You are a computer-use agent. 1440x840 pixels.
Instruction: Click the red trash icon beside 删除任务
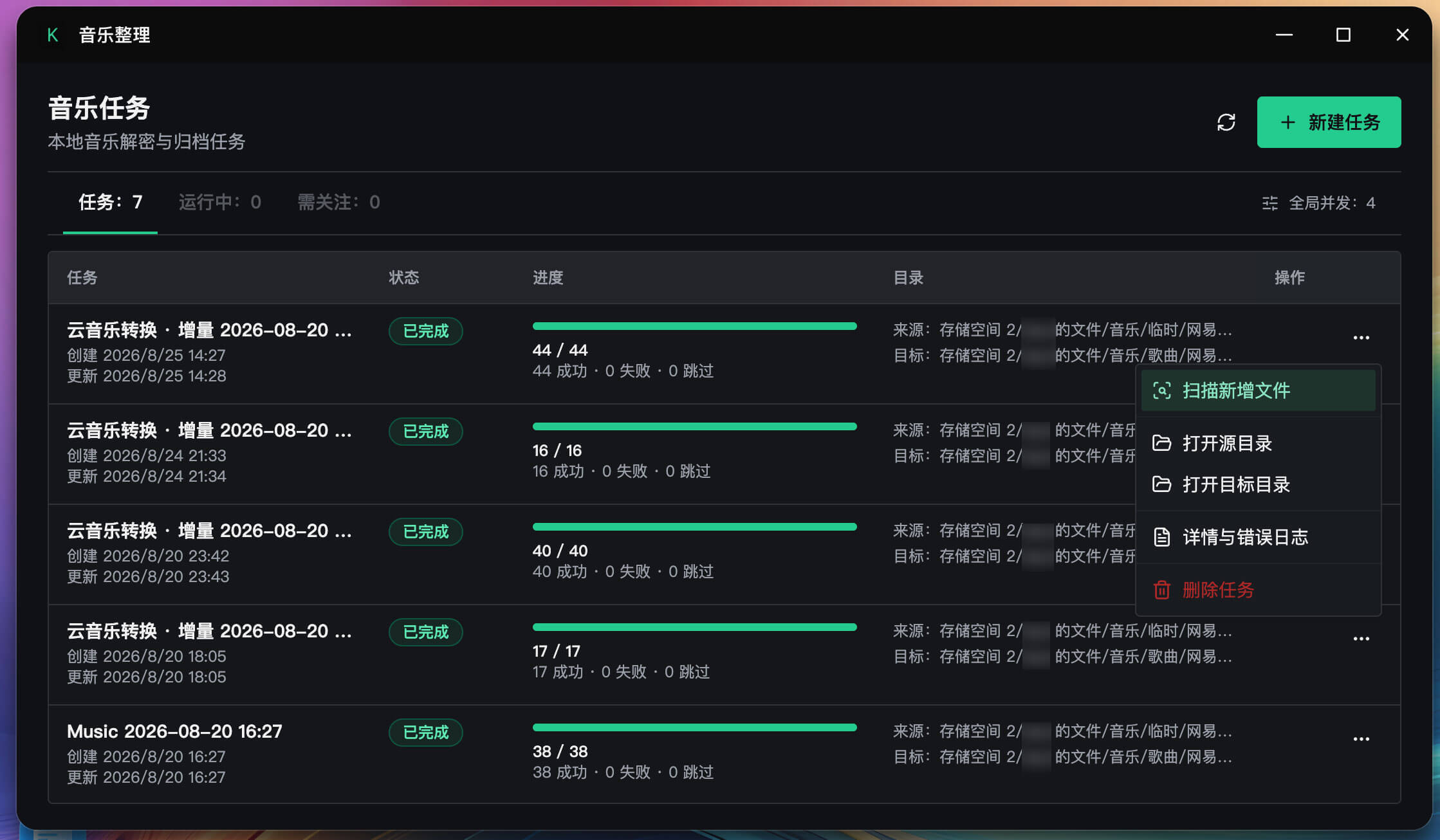tap(1161, 590)
